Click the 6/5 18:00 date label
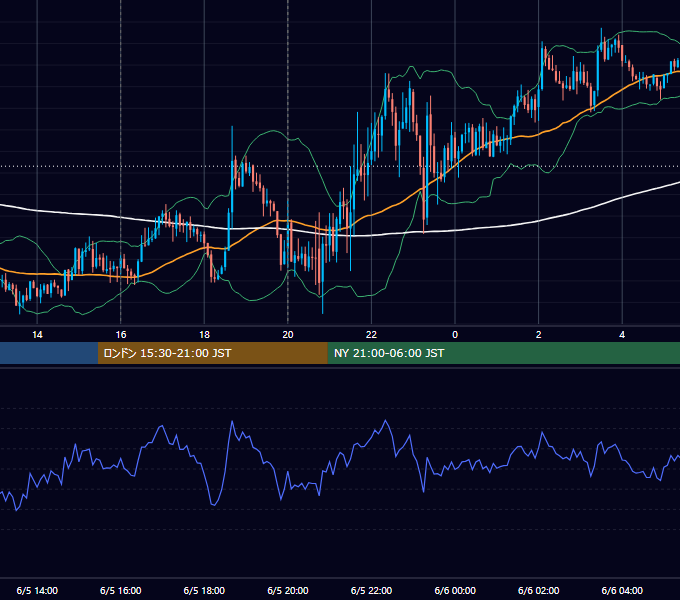Image resolution: width=680 pixels, height=600 pixels. pos(204,590)
